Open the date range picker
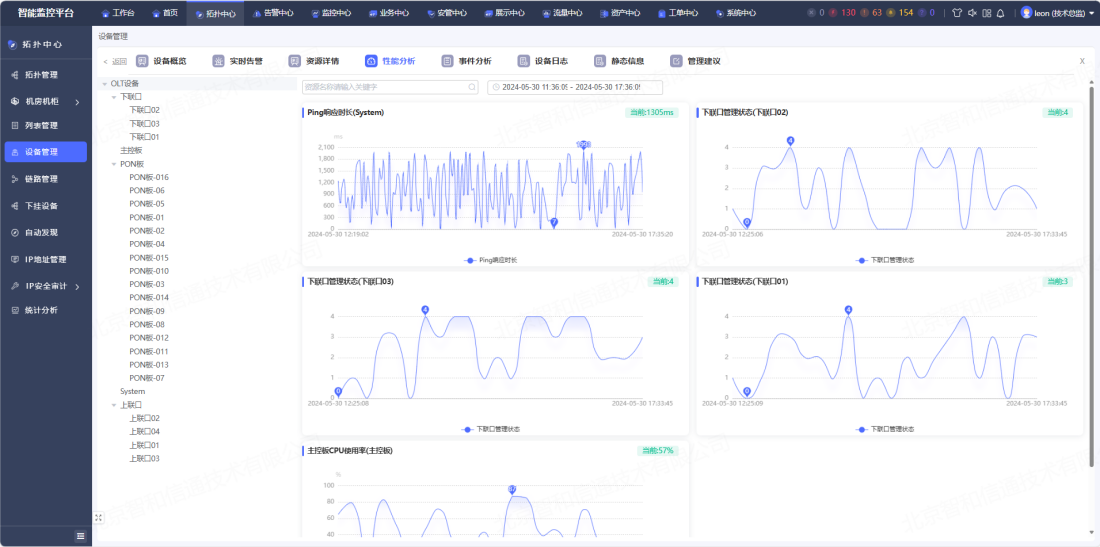Screen dimensions: 1100x547 pyautogui.click(x=575, y=87)
